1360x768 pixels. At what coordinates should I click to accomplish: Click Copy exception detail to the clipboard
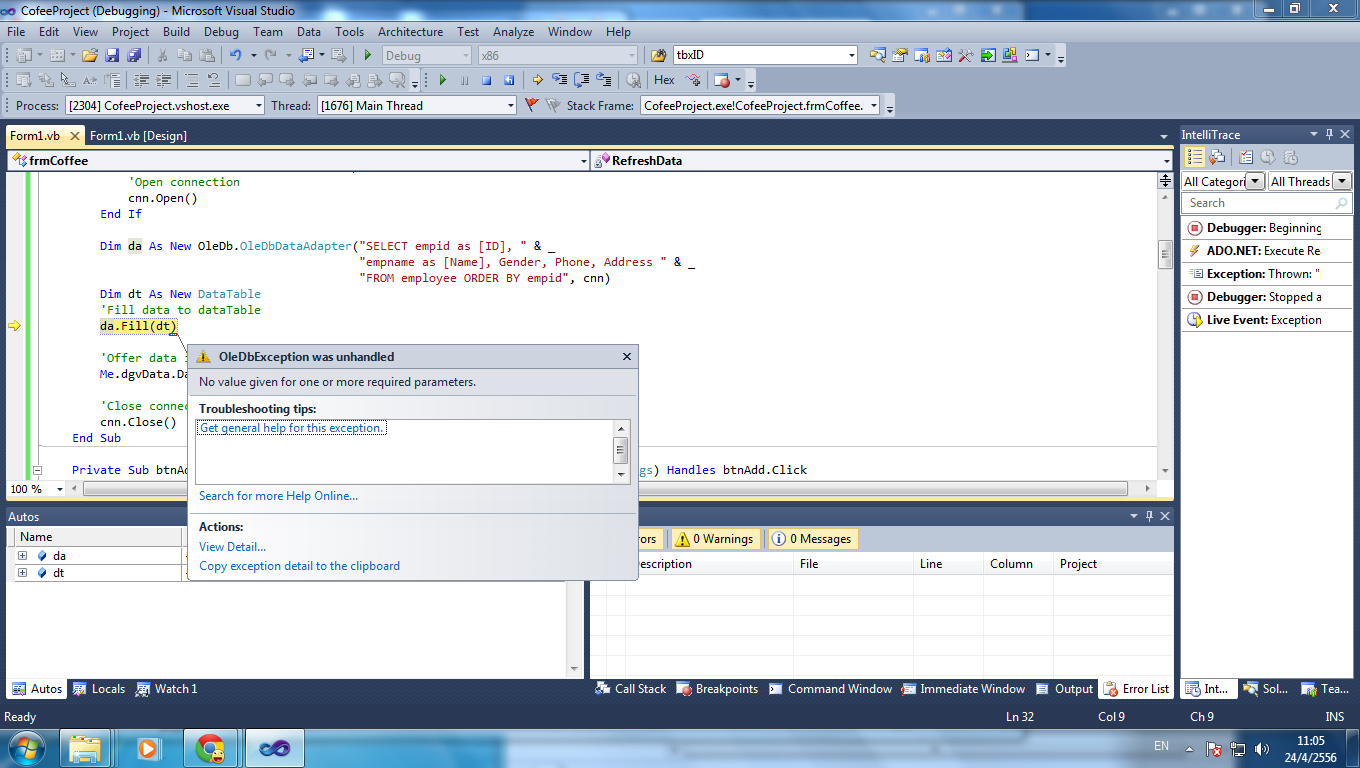point(299,566)
